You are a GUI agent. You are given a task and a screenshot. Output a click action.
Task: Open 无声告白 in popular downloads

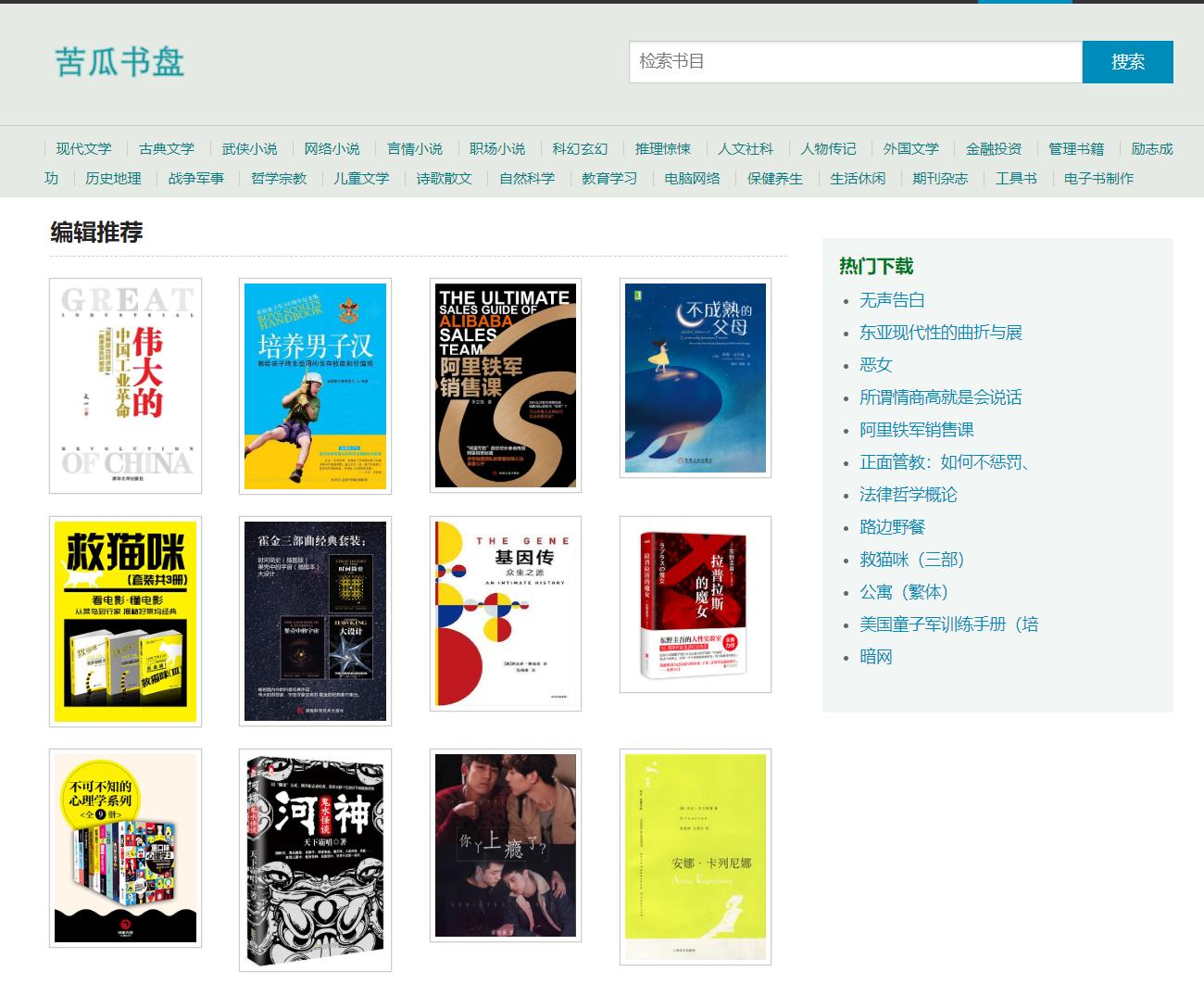pyautogui.click(x=892, y=300)
